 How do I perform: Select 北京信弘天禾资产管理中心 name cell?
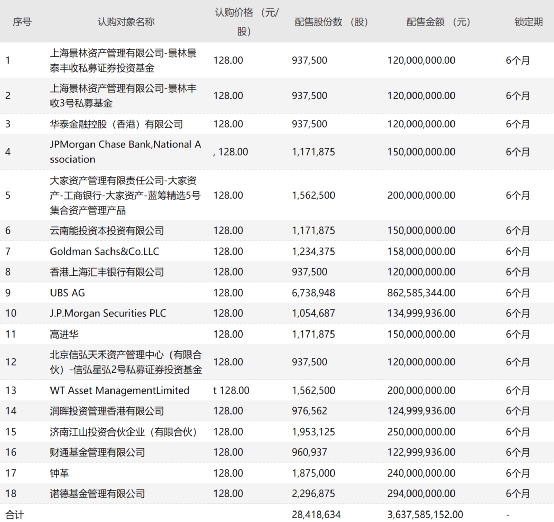tap(126, 362)
